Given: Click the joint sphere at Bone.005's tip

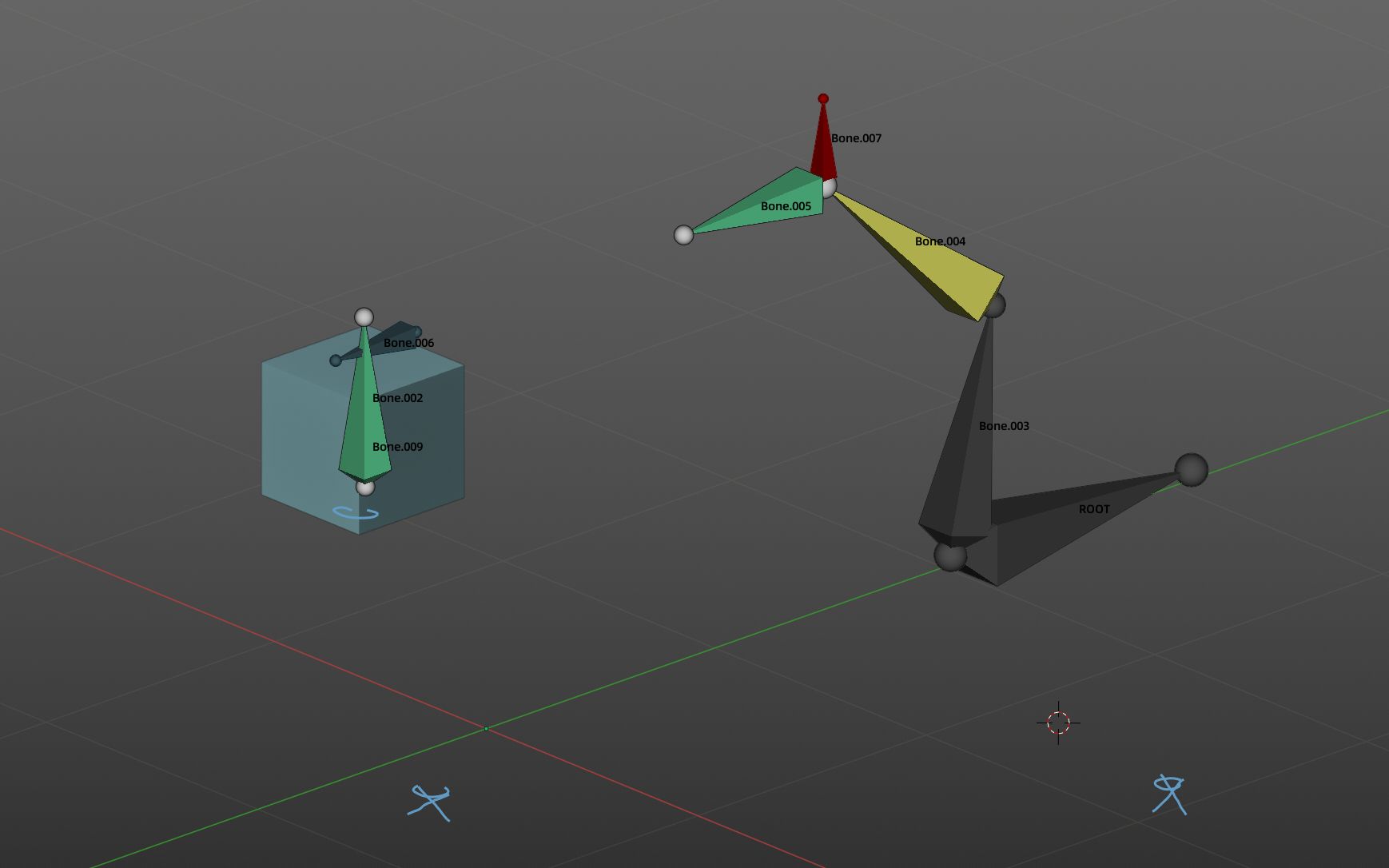Looking at the screenshot, I should click(x=684, y=235).
